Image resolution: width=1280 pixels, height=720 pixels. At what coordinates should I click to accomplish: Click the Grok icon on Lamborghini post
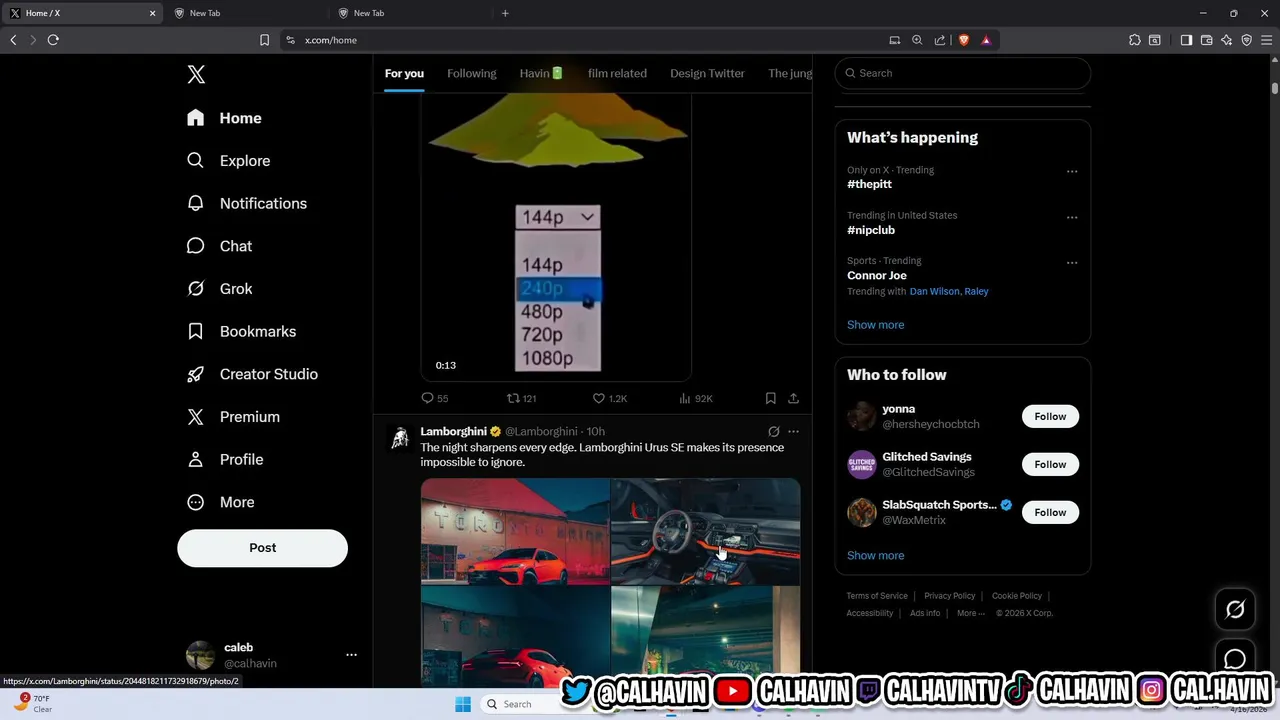point(773,432)
